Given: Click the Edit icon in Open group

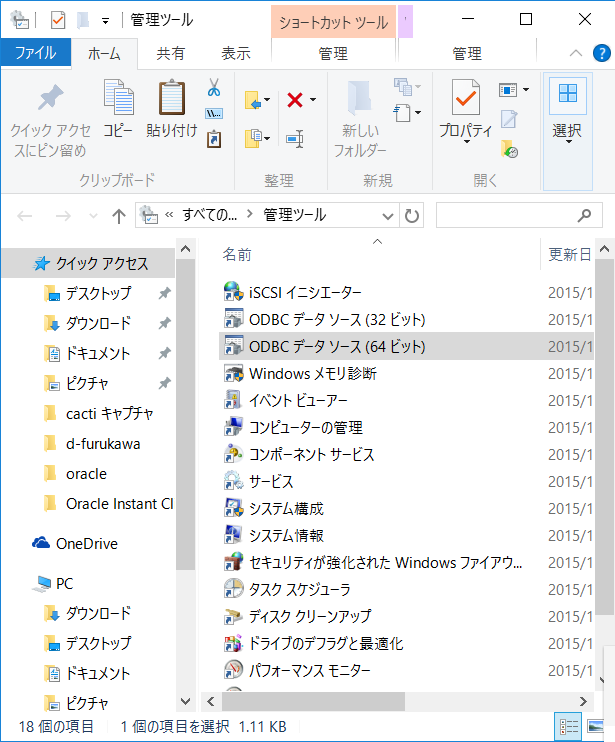Looking at the screenshot, I should point(509,119).
